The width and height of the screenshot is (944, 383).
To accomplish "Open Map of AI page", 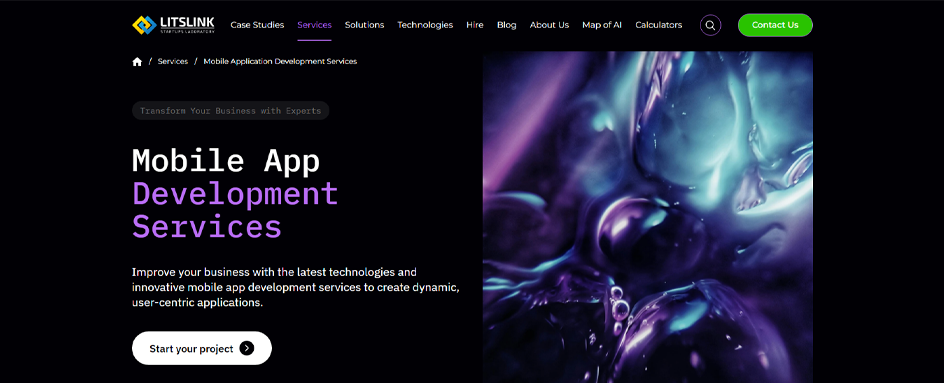I will pos(602,25).
